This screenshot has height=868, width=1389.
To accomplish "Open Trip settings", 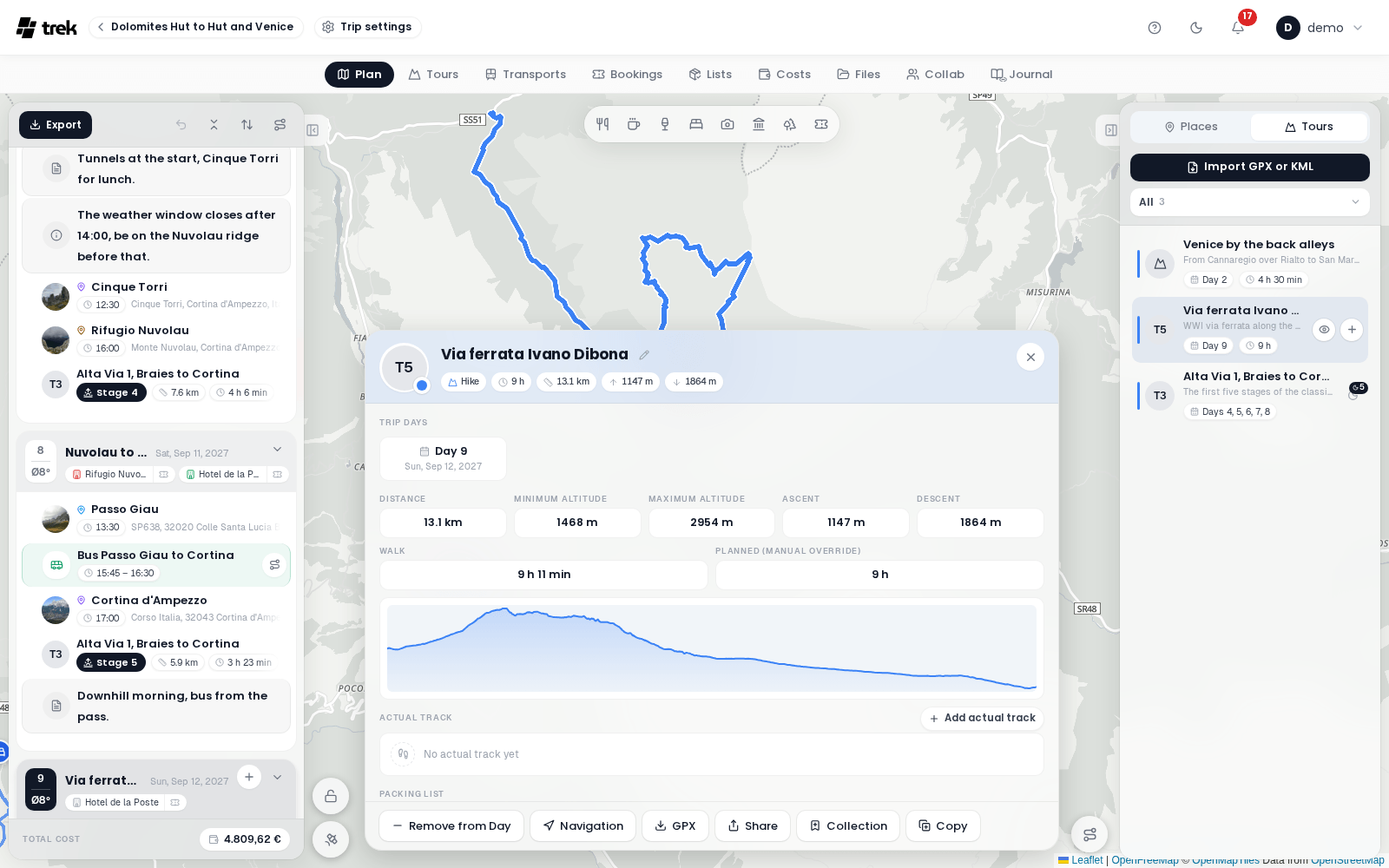I will click(x=368, y=27).
